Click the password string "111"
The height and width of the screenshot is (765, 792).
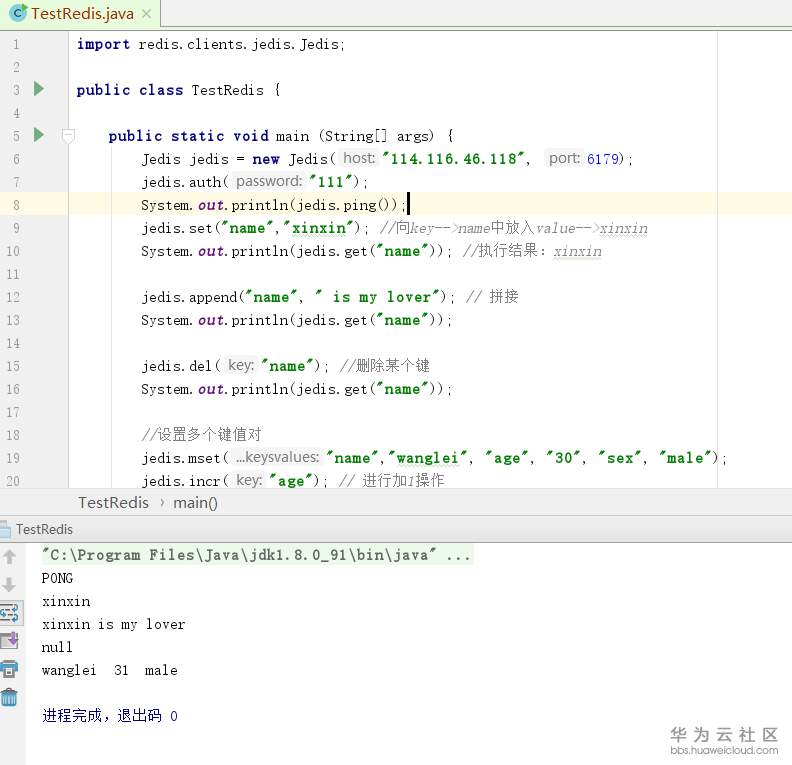point(331,182)
